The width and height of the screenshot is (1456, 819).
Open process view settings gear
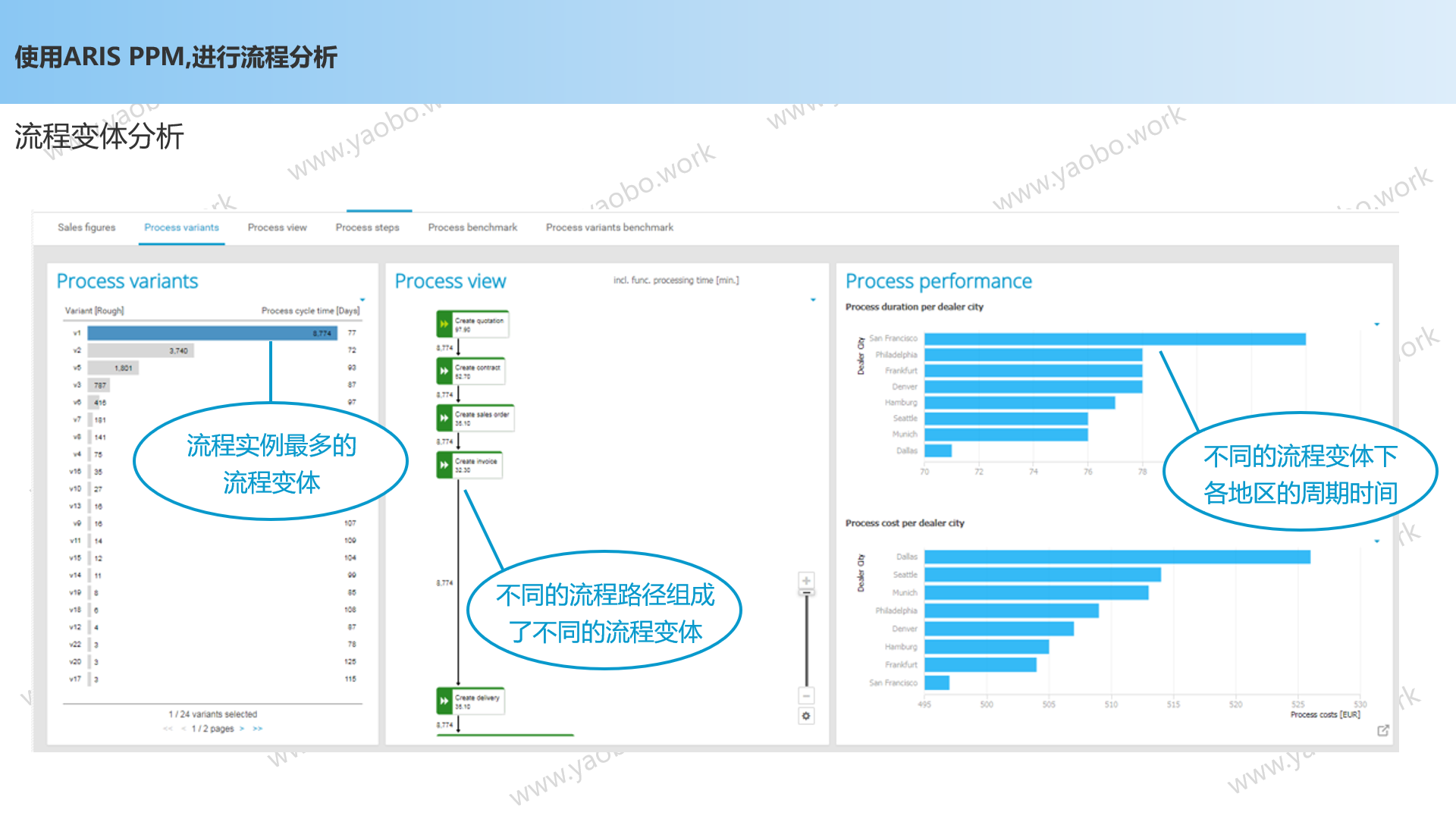click(806, 716)
